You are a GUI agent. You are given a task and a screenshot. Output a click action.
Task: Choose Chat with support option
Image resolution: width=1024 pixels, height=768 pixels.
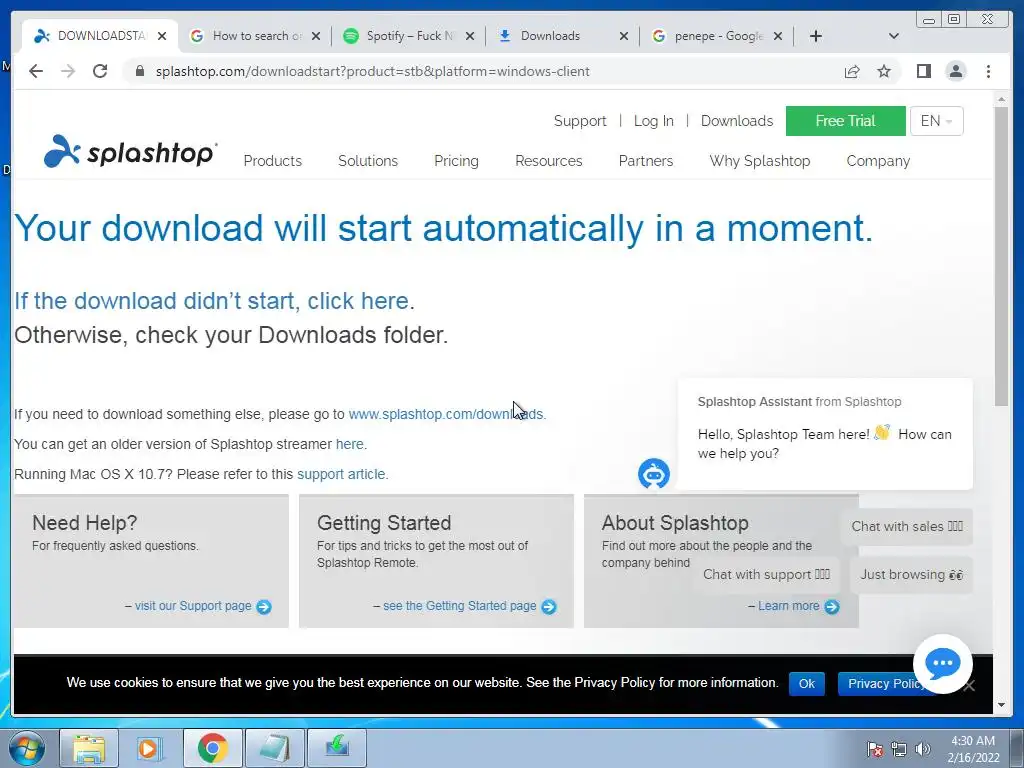pos(766,575)
